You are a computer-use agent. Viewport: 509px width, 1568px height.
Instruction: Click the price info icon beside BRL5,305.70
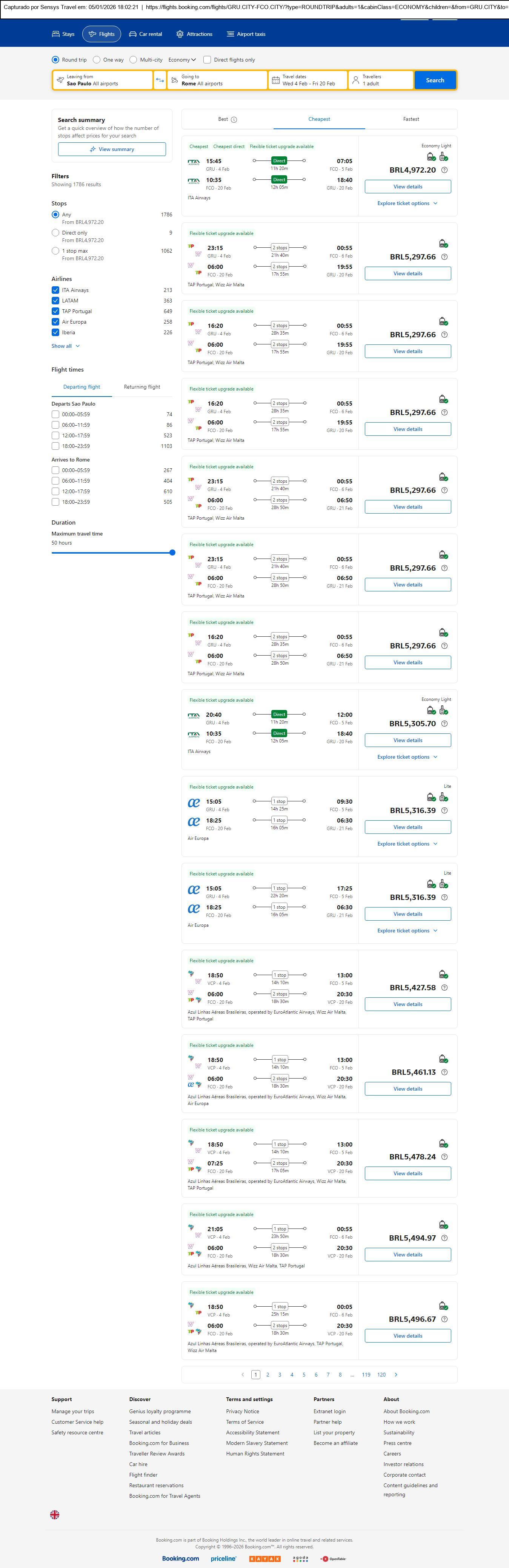(x=444, y=724)
